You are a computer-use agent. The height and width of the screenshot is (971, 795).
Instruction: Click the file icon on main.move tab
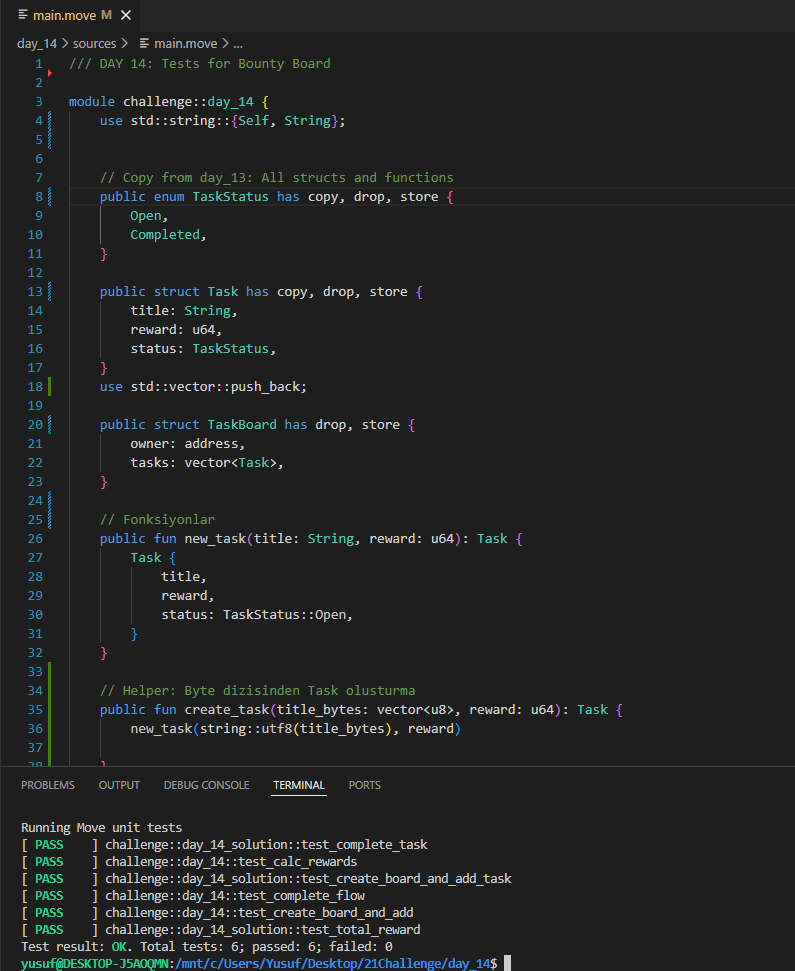tap(23, 15)
